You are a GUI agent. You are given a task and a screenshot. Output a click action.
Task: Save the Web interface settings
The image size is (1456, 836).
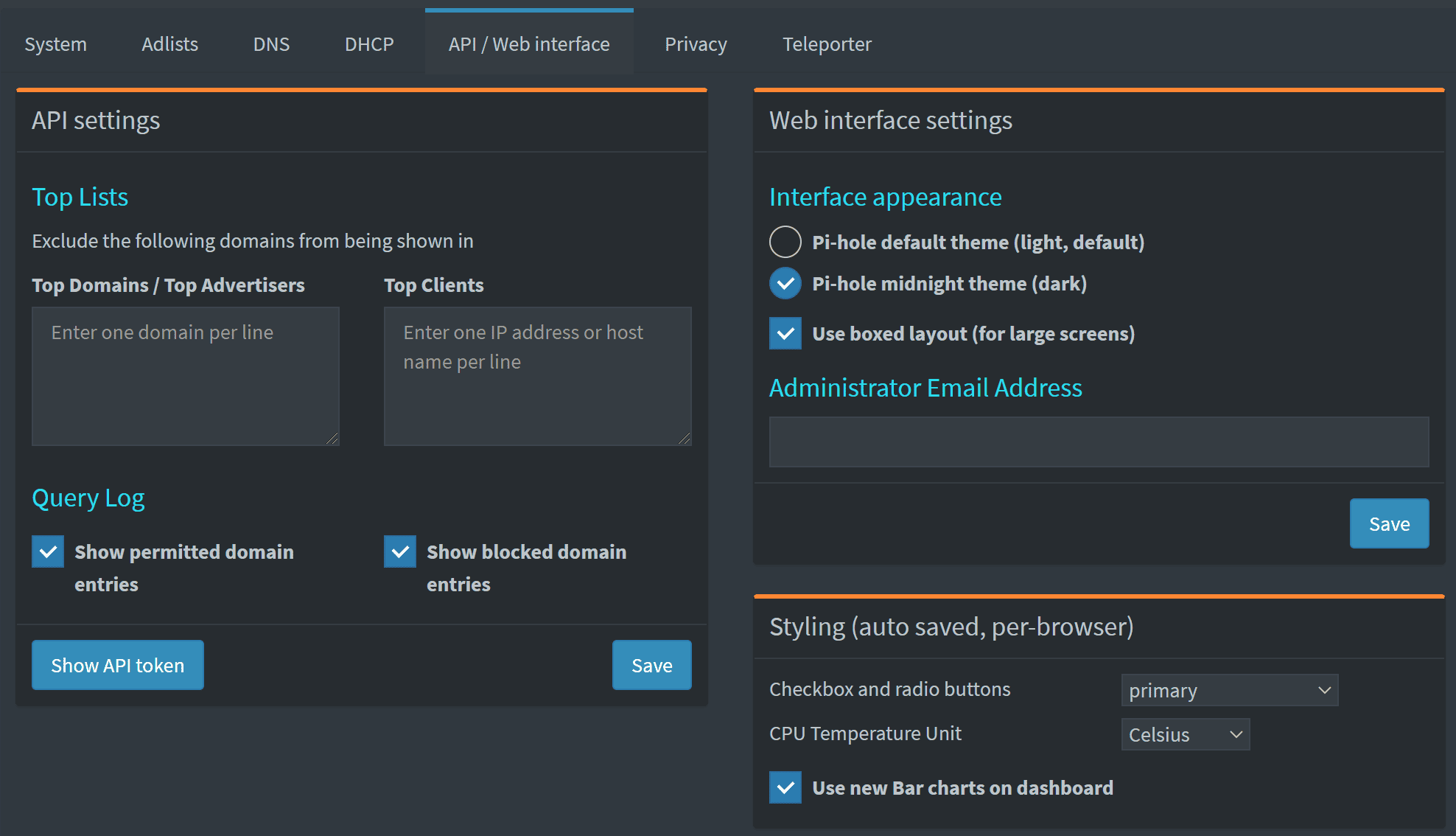(x=1388, y=523)
